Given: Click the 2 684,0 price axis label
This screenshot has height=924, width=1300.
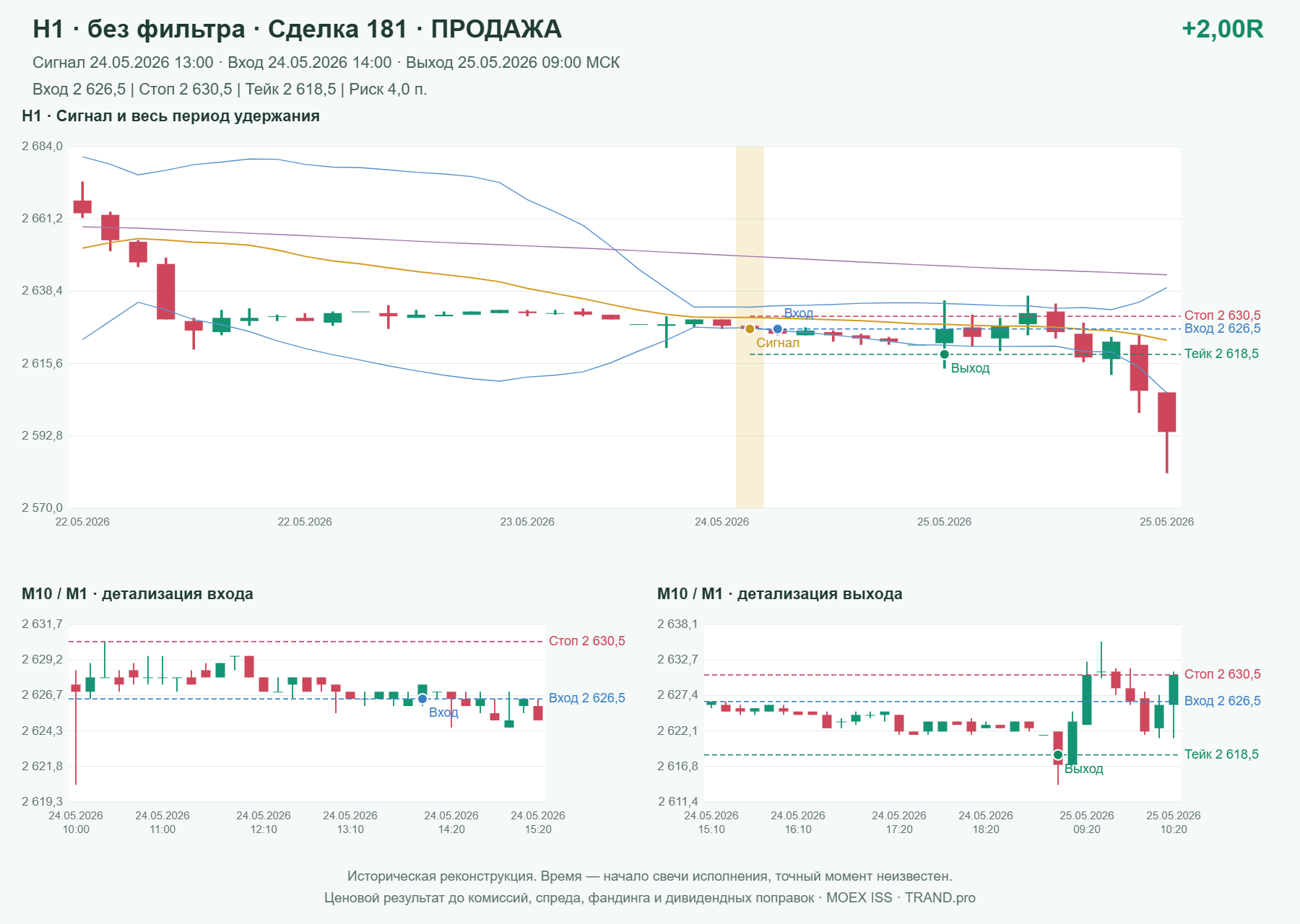Looking at the screenshot, I should tap(42, 147).
